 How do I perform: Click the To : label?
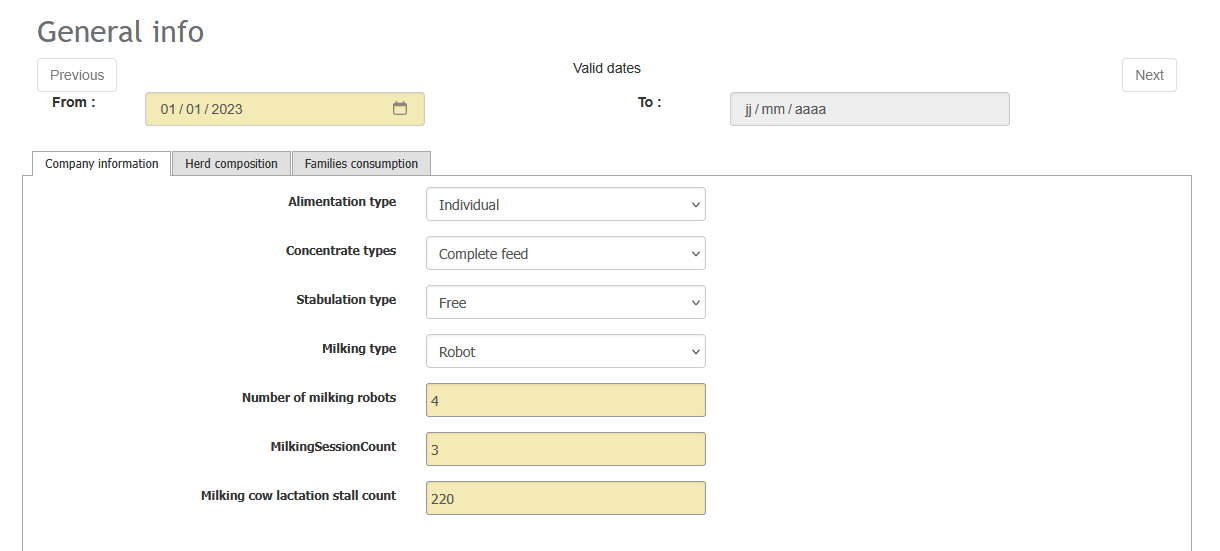tap(650, 102)
